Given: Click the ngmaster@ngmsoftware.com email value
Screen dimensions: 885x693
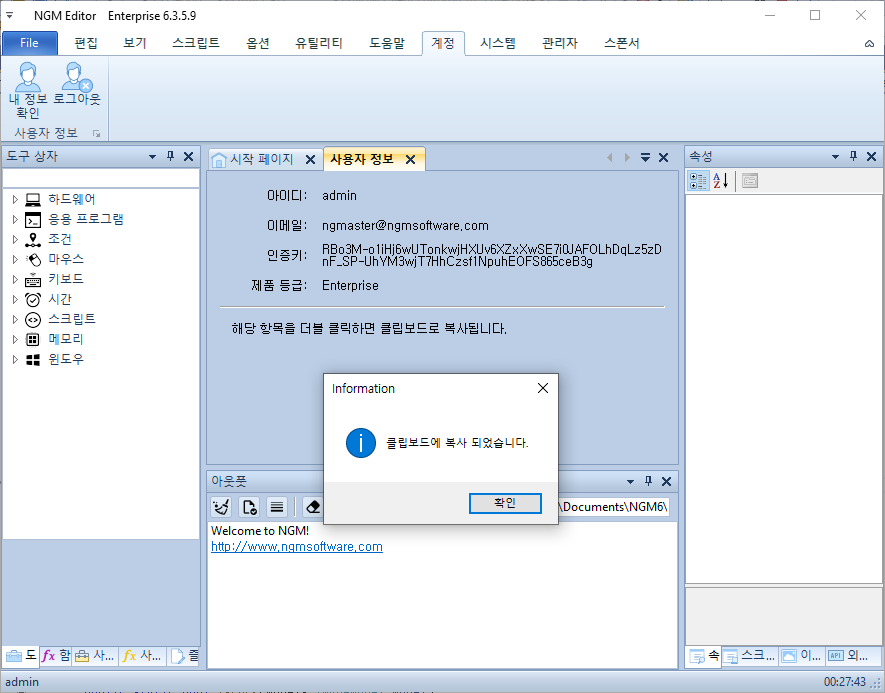Looking at the screenshot, I should [405, 226].
